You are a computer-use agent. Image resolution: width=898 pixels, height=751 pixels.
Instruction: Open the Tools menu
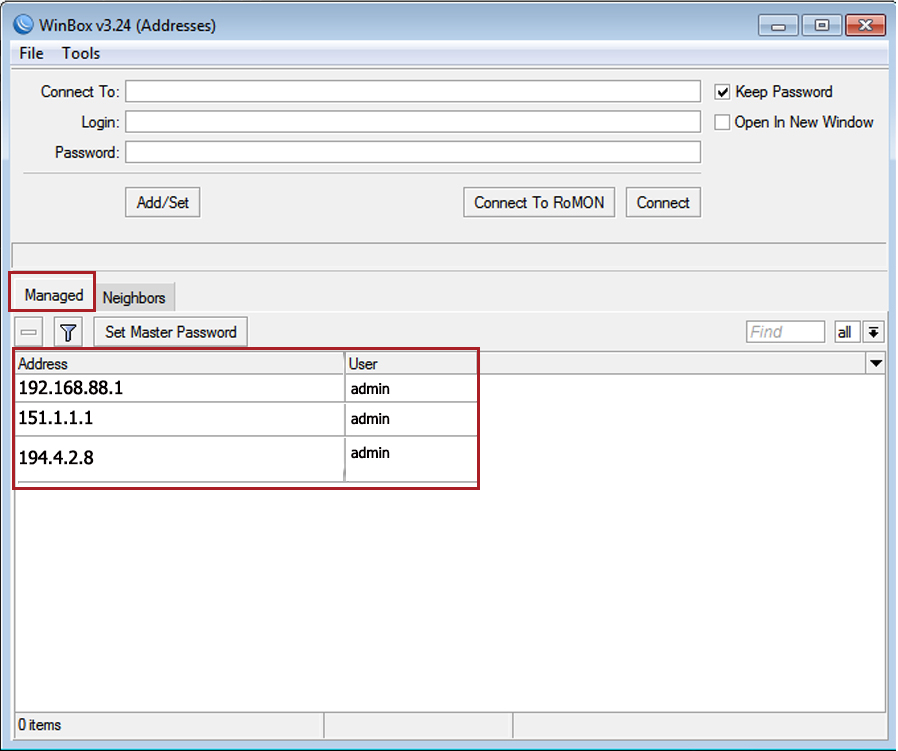tap(81, 54)
